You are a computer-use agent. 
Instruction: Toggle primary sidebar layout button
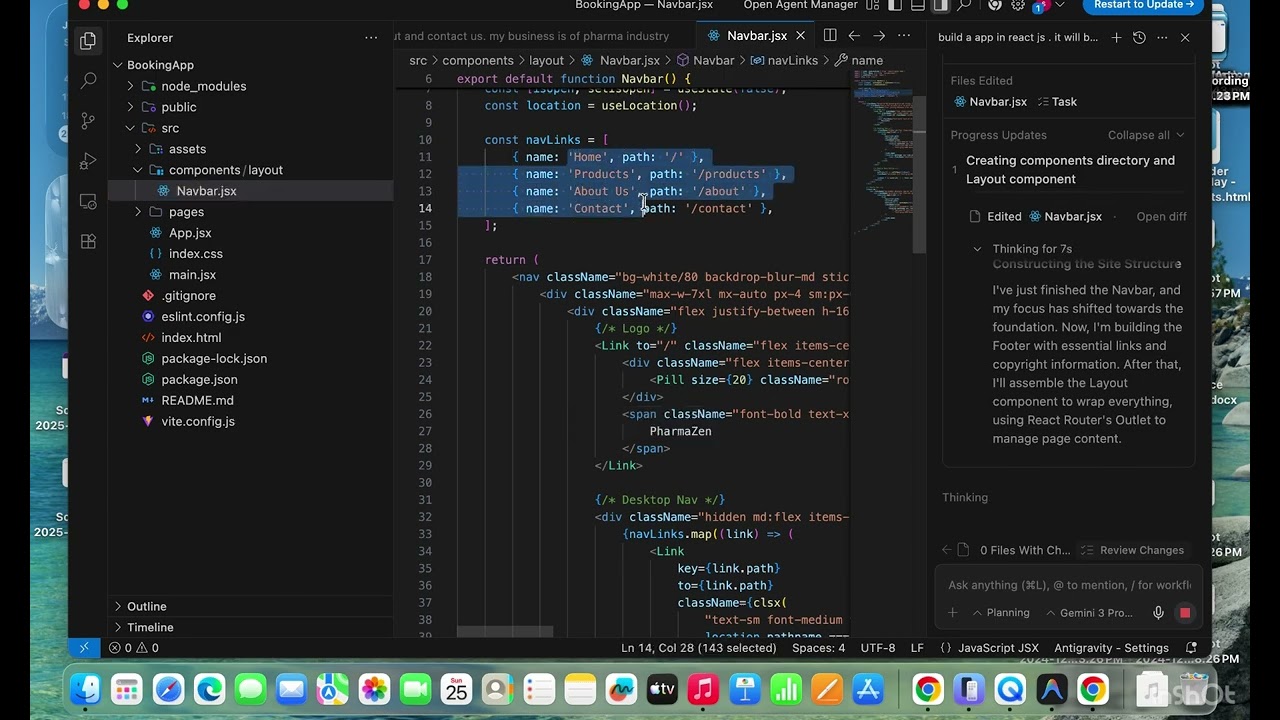click(x=895, y=5)
